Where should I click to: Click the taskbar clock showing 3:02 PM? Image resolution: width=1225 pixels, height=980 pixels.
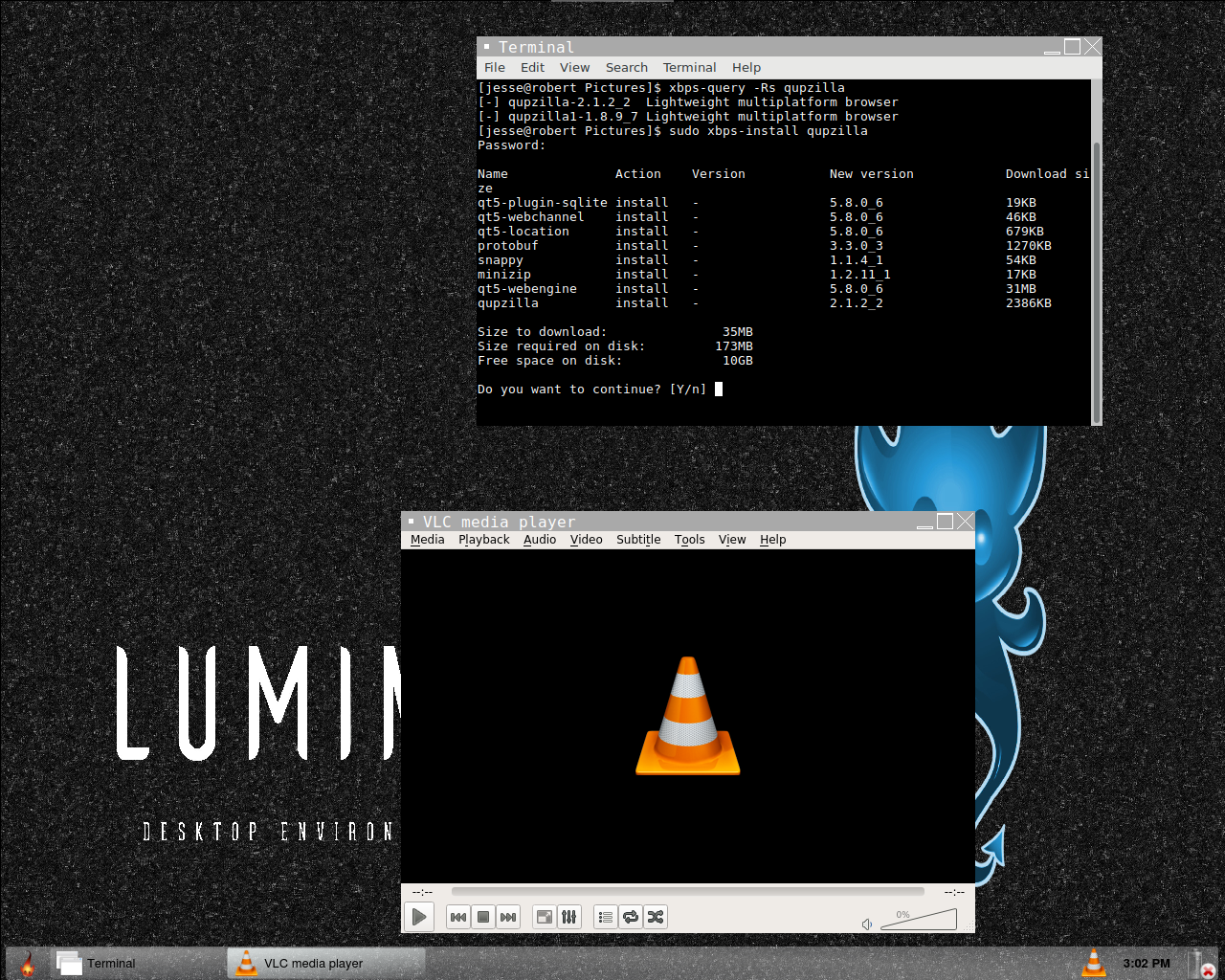pos(1147,964)
